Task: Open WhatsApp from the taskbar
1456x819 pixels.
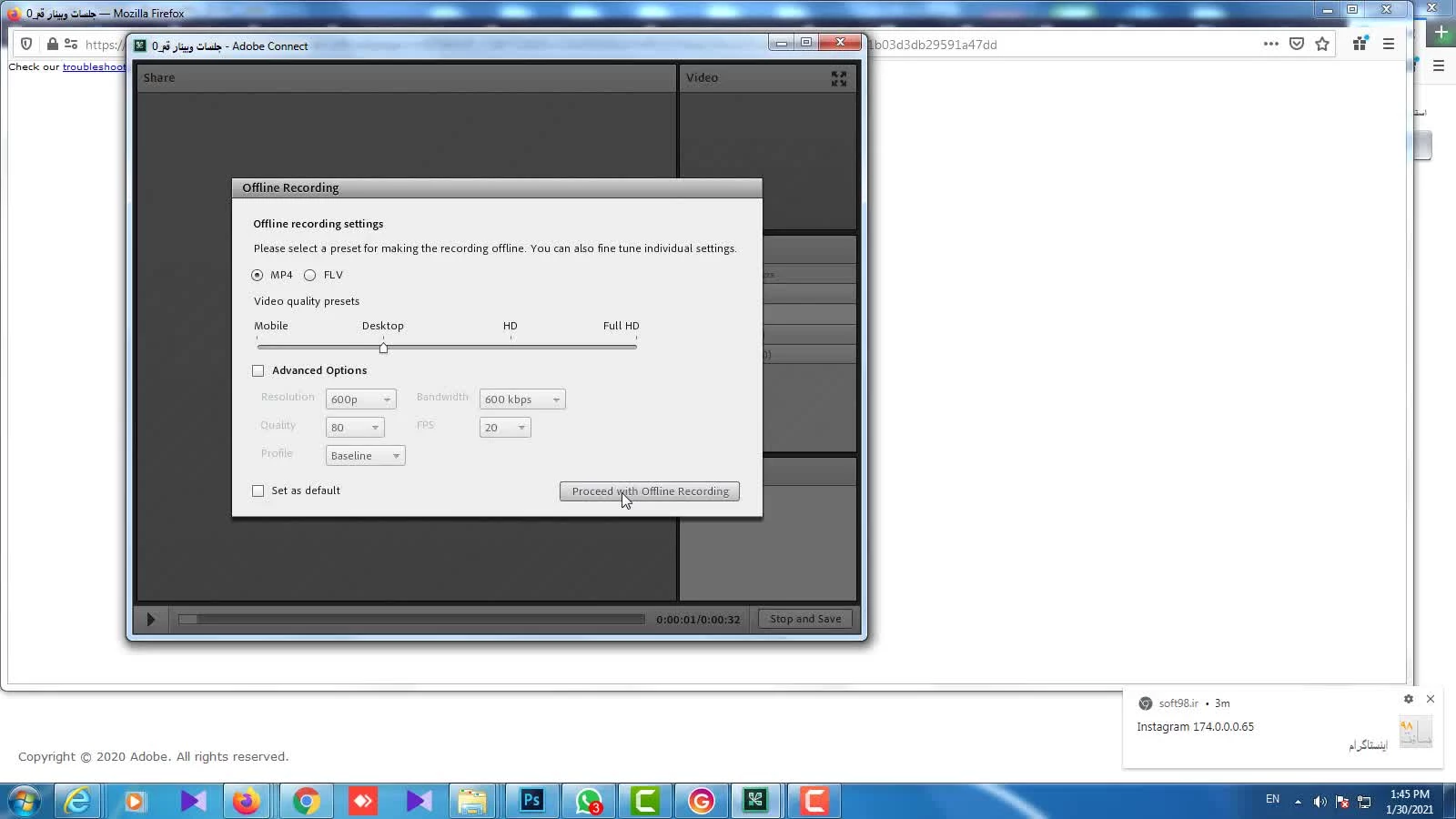Action: click(589, 801)
